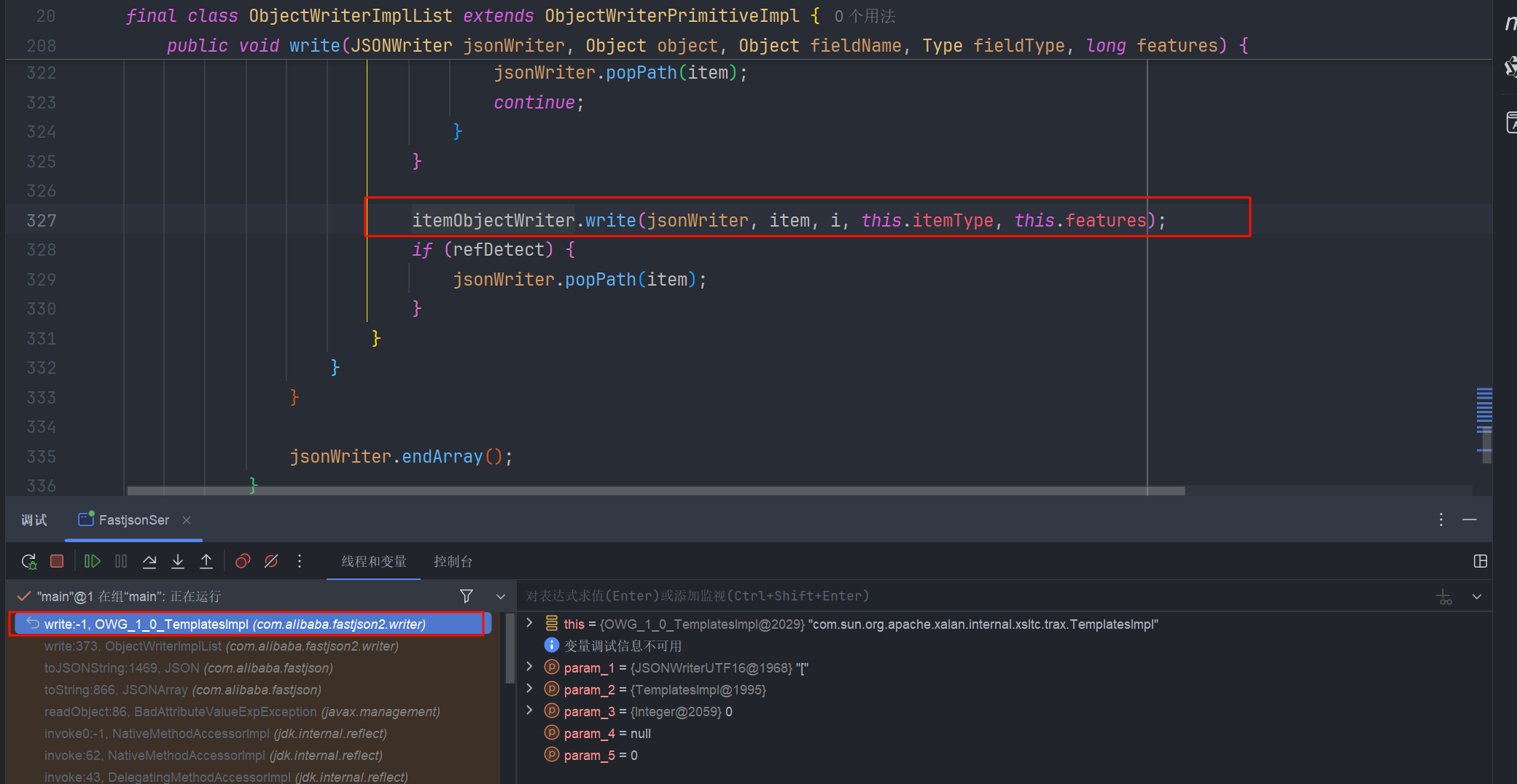Image resolution: width=1517 pixels, height=784 pixels.
Task: Select the param_4 = null variable
Action: point(607,734)
